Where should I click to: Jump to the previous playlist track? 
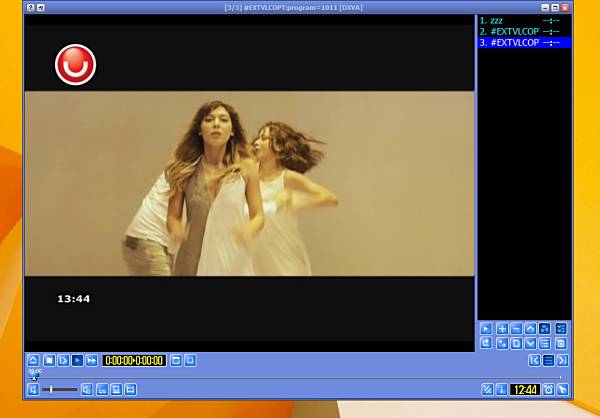coord(534,360)
